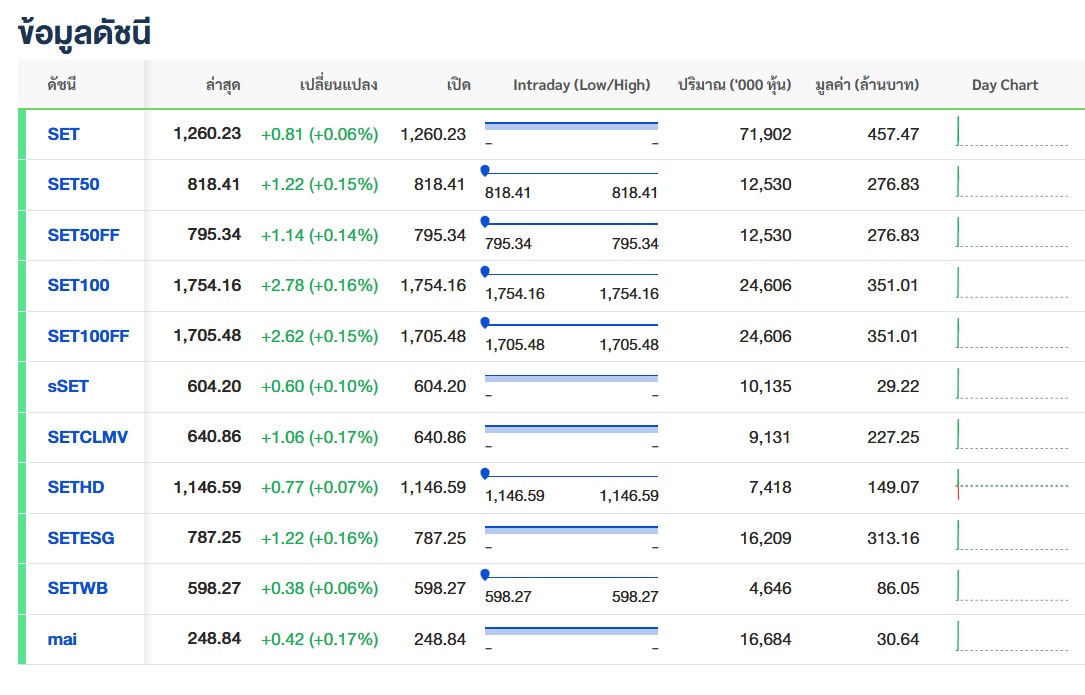1085x695 pixels.
Task: Click the mai row intraday range bar
Action: [572, 631]
